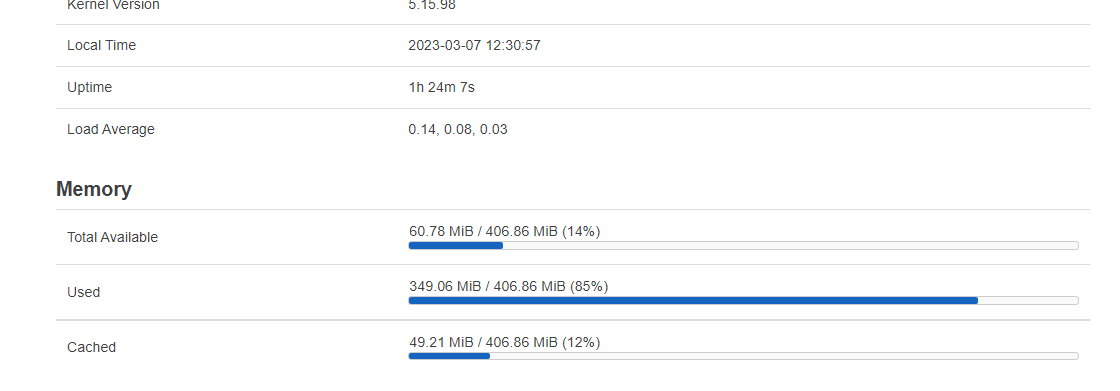Click the Local Time label
Image resolution: width=1120 pixels, height=391 pixels.
point(101,46)
